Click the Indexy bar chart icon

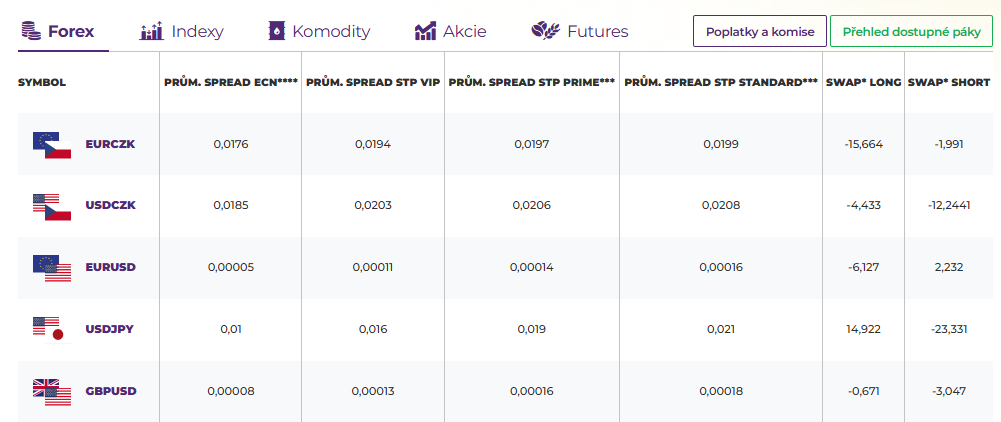[x=151, y=31]
